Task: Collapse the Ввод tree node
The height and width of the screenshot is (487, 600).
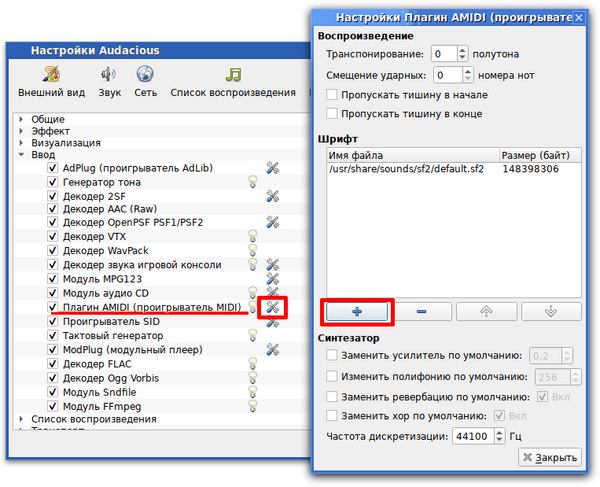Action: pyautogui.click(x=21, y=155)
